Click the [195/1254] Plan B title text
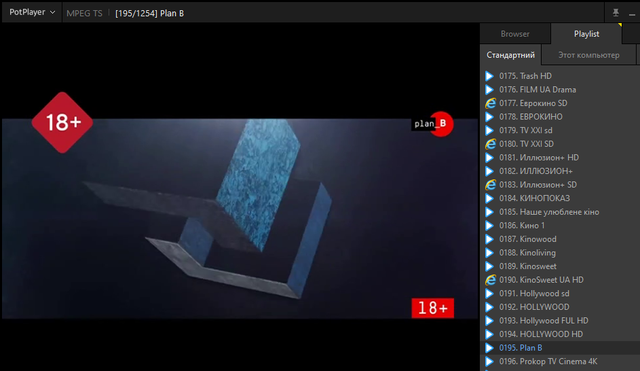 pos(149,13)
